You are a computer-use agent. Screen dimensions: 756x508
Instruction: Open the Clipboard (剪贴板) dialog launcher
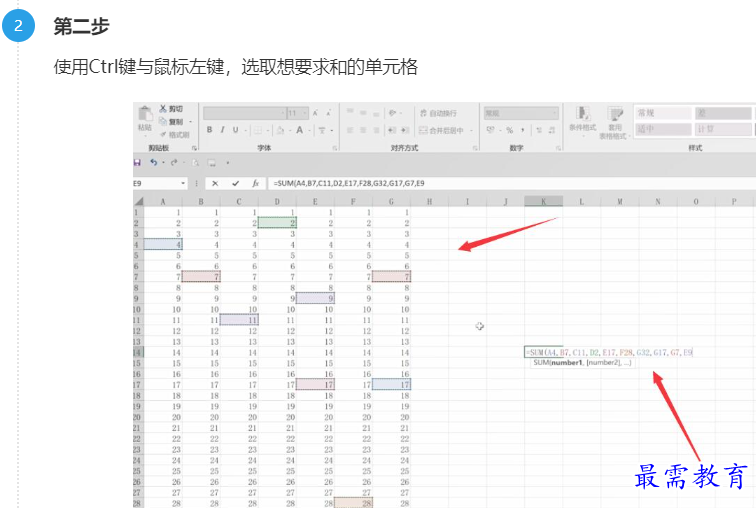(x=194, y=148)
